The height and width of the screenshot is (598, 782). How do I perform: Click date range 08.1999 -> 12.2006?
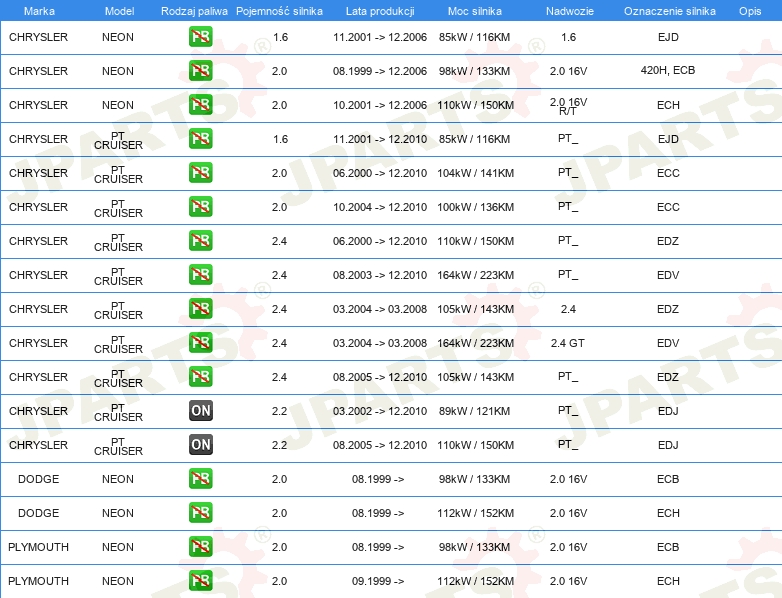380,71
